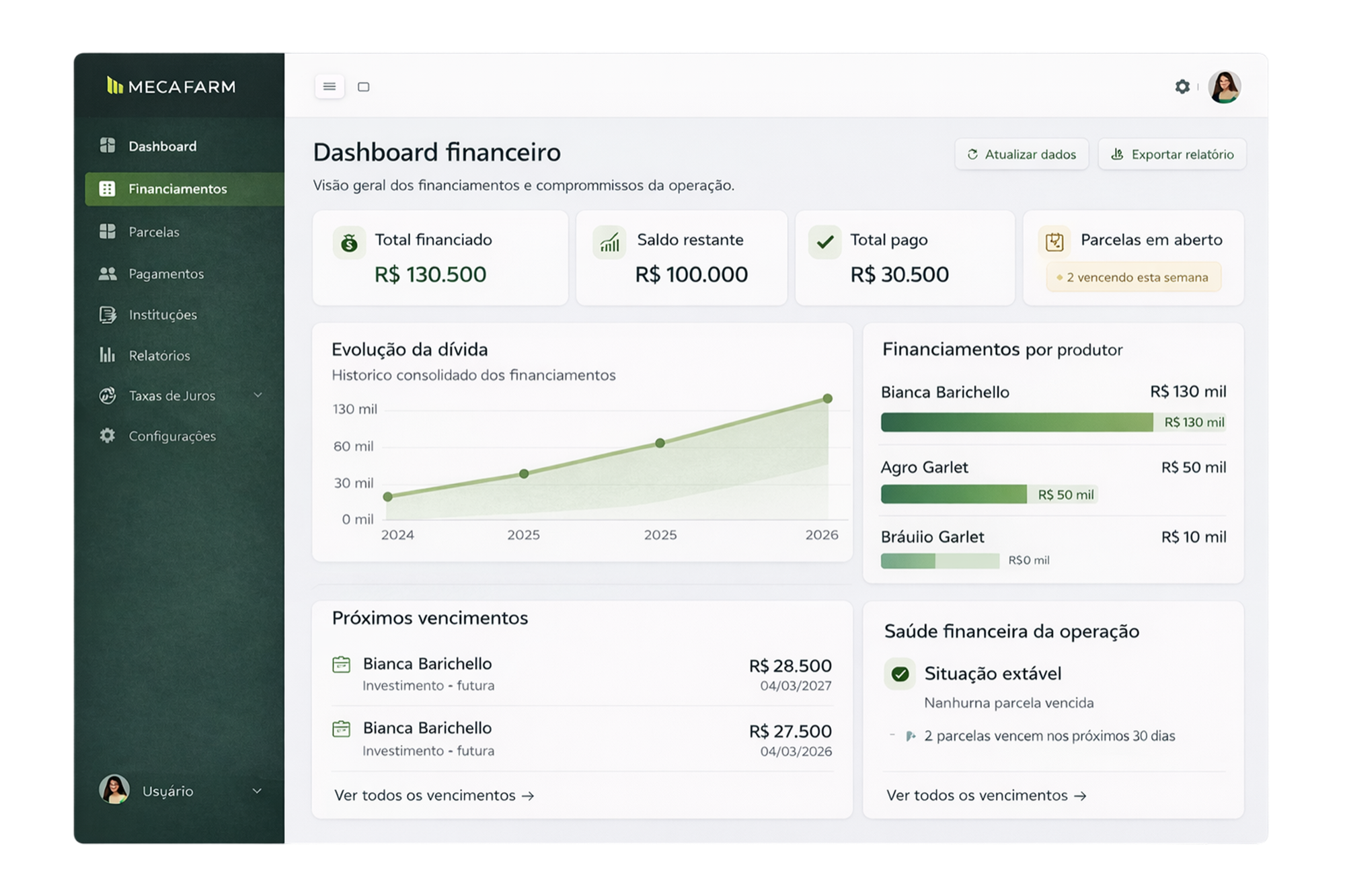Viewport: 1345px width, 896px height.
Task: Open 'Ver todos os vencimentos' under Próximos vencimentos
Action: tap(434, 795)
